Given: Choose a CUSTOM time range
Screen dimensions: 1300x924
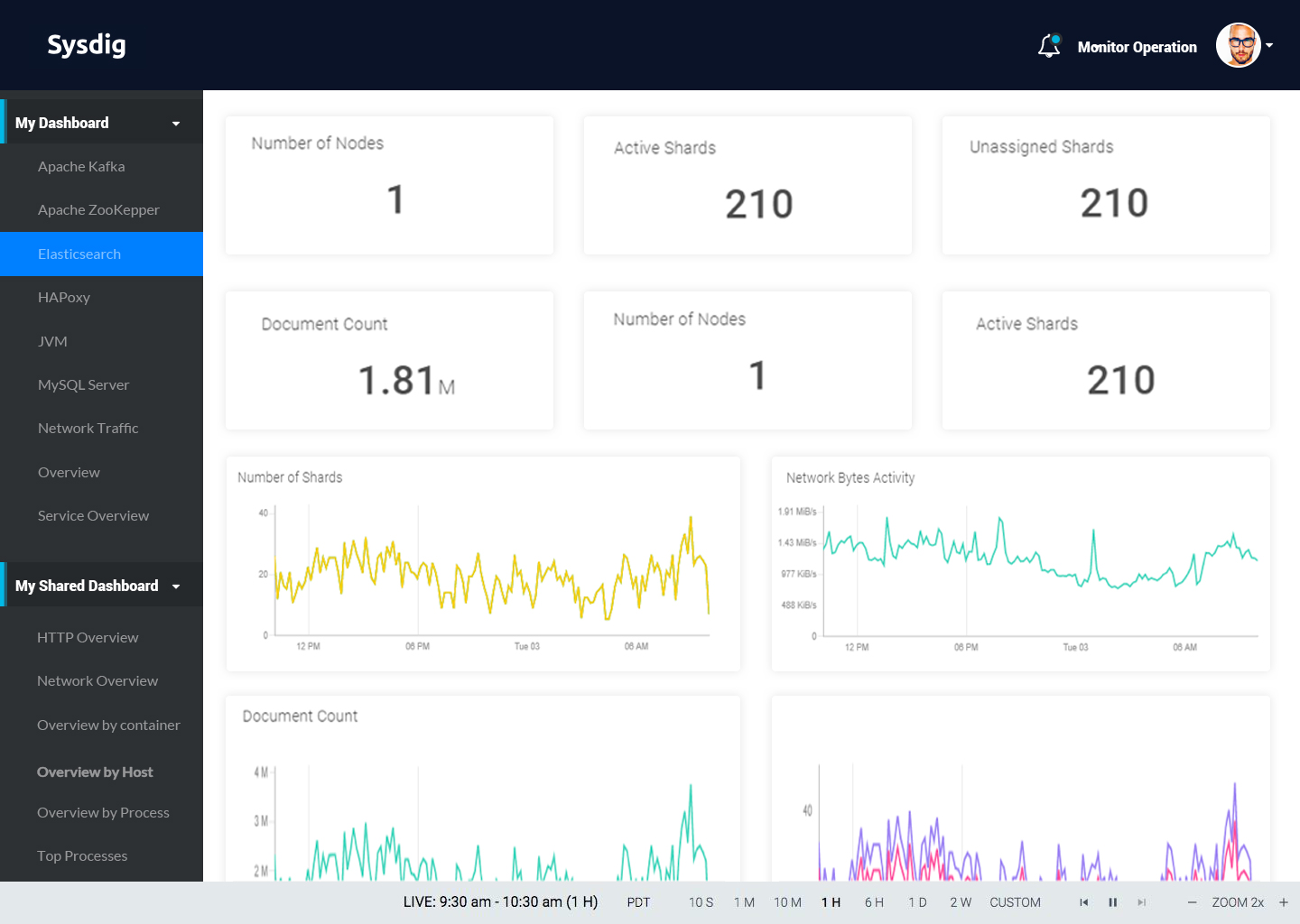Looking at the screenshot, I should (1015, 902).
